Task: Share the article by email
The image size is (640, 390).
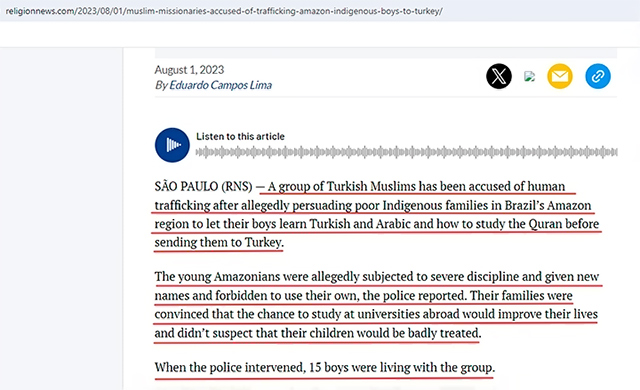Action: pos(560,76)
